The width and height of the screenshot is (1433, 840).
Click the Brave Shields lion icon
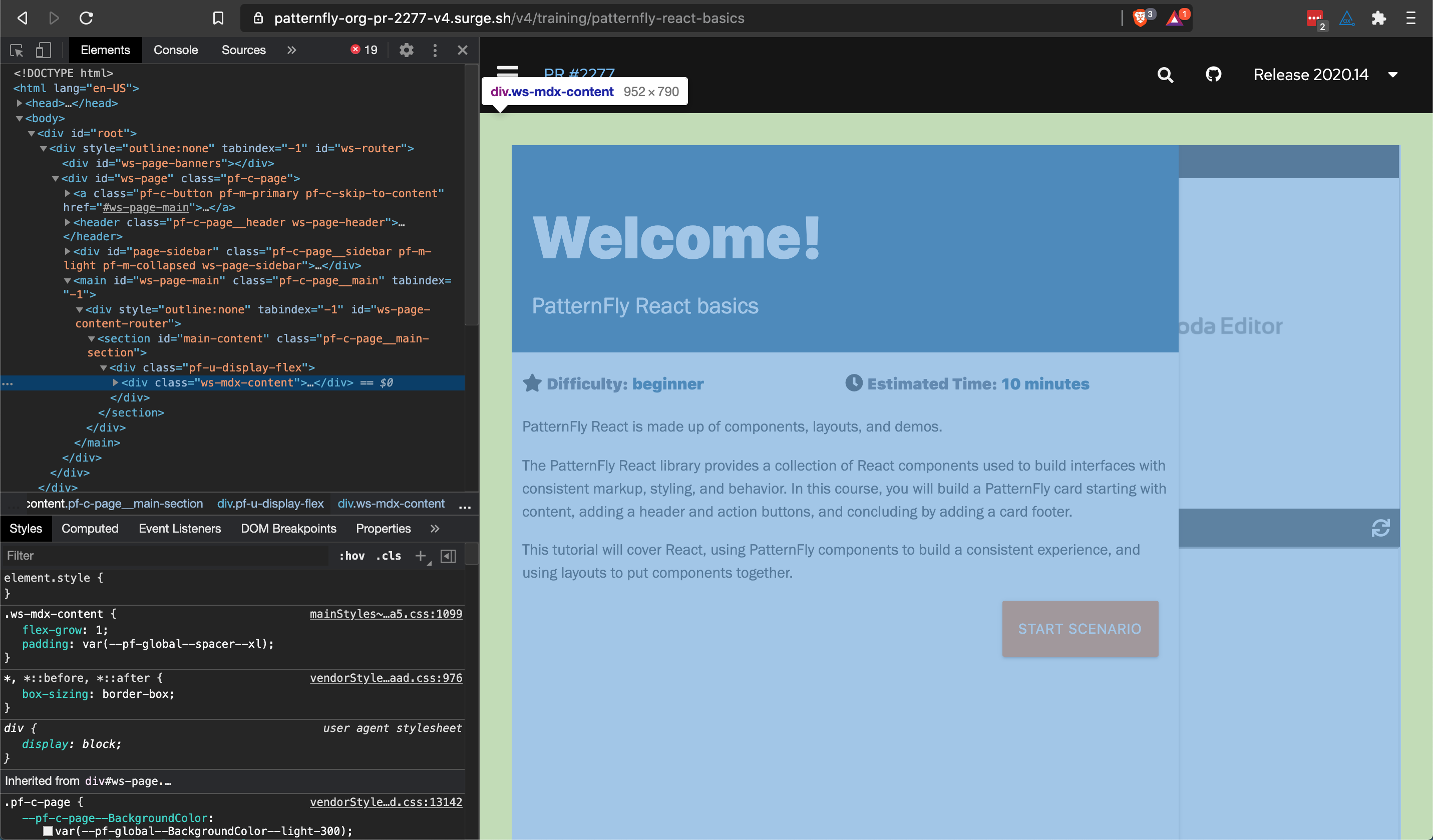coord(1140,18)
